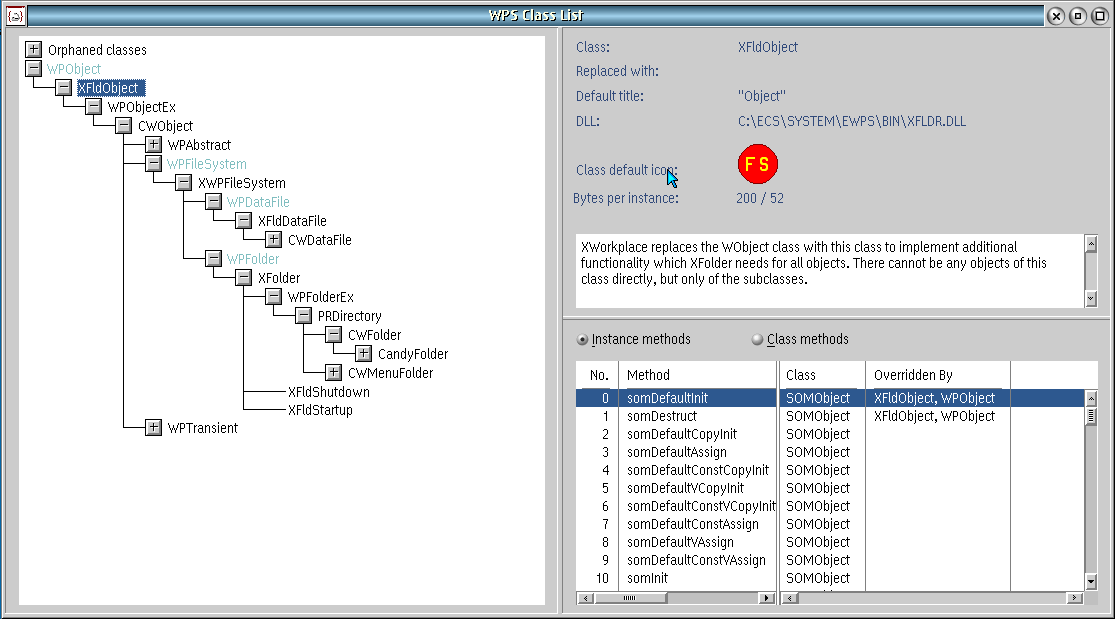This screenshot has height=619, width=1115.
Task: Click left pane scroll right arrow
Action: (767, 598)
